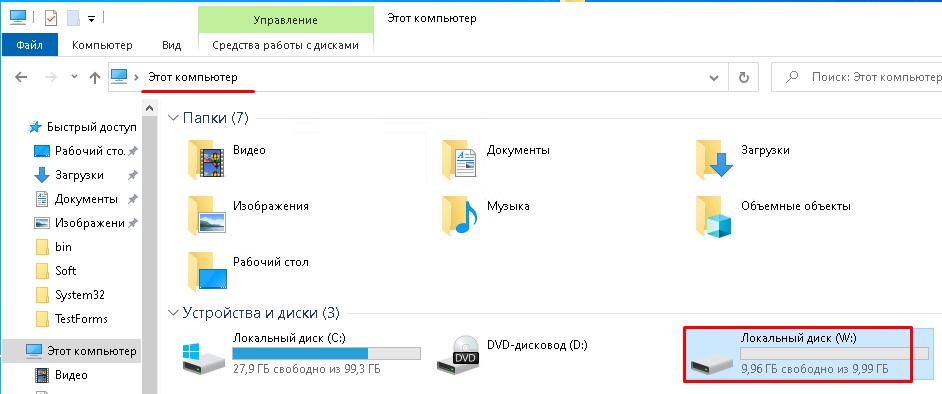Go up one level with arrow
Image resolution: width=942 pixels, height=394 pixels.
click(94, 77)
